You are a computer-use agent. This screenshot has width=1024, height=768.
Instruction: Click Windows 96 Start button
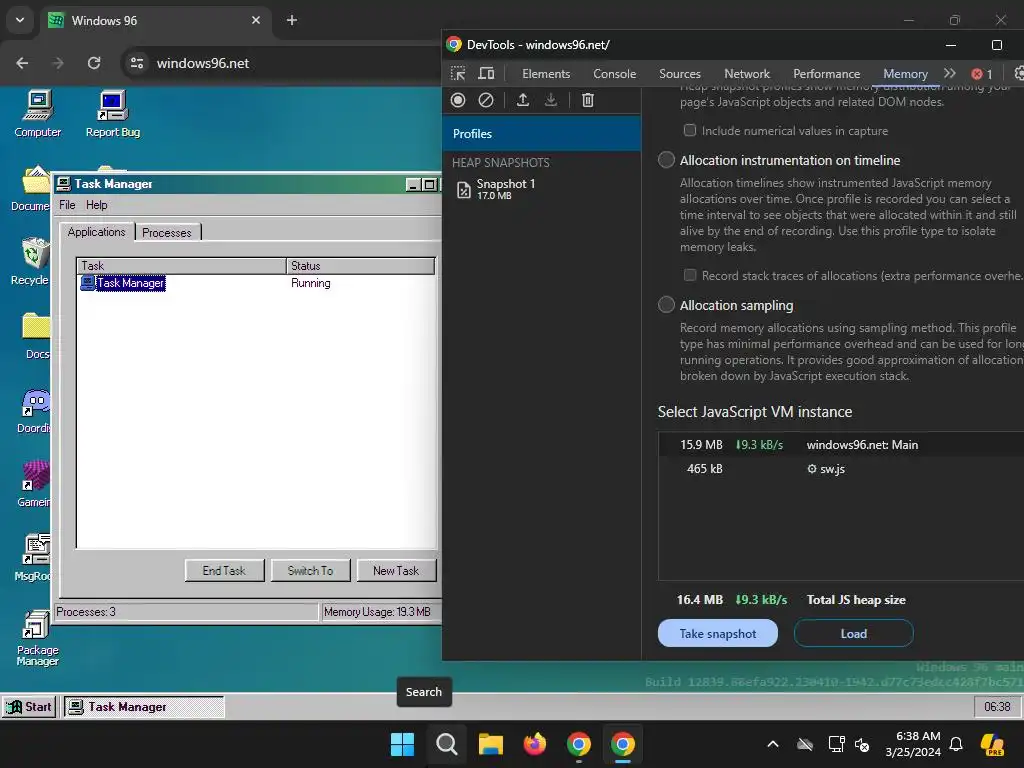click(29, 707)
